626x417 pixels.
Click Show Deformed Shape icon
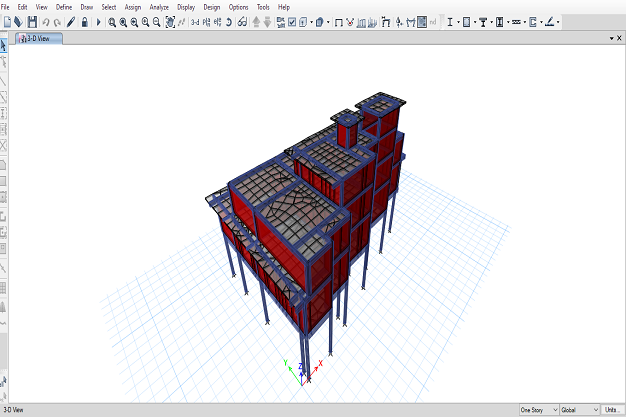tap(361, 22)
